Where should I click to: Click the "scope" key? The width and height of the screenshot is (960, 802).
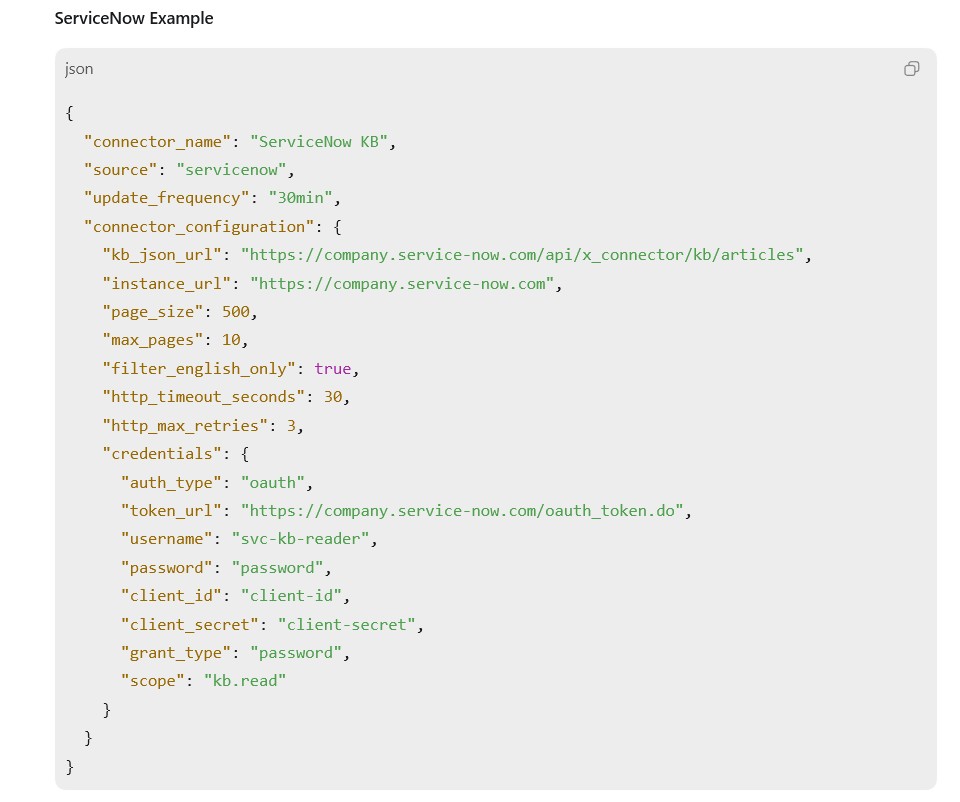coord(153,681)
